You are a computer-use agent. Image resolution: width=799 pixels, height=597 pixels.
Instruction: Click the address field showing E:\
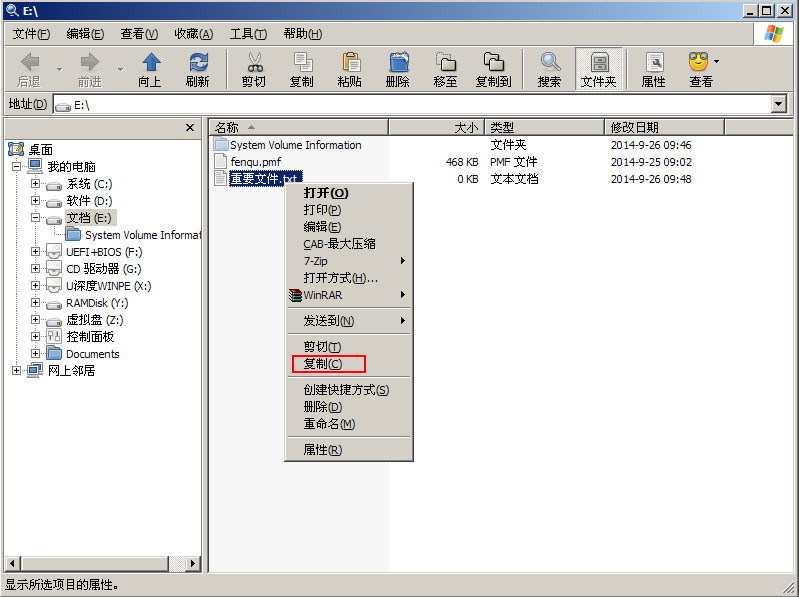[412, 105]
